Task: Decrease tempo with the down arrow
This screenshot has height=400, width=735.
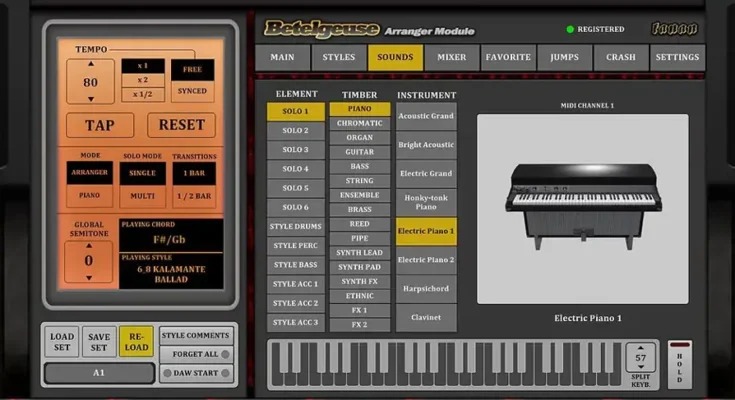Action: click(x=90, y=98)
